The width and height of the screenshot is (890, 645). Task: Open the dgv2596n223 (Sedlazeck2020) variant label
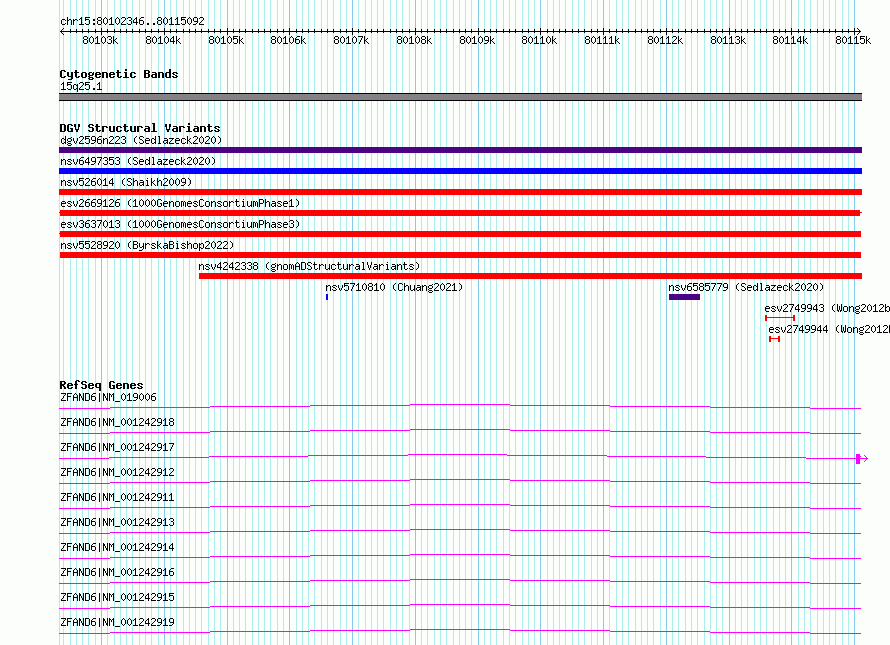[141, 140]
